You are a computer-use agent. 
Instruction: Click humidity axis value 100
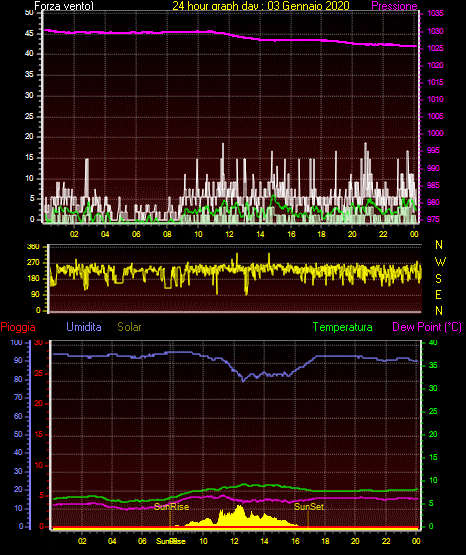(16, 343)
